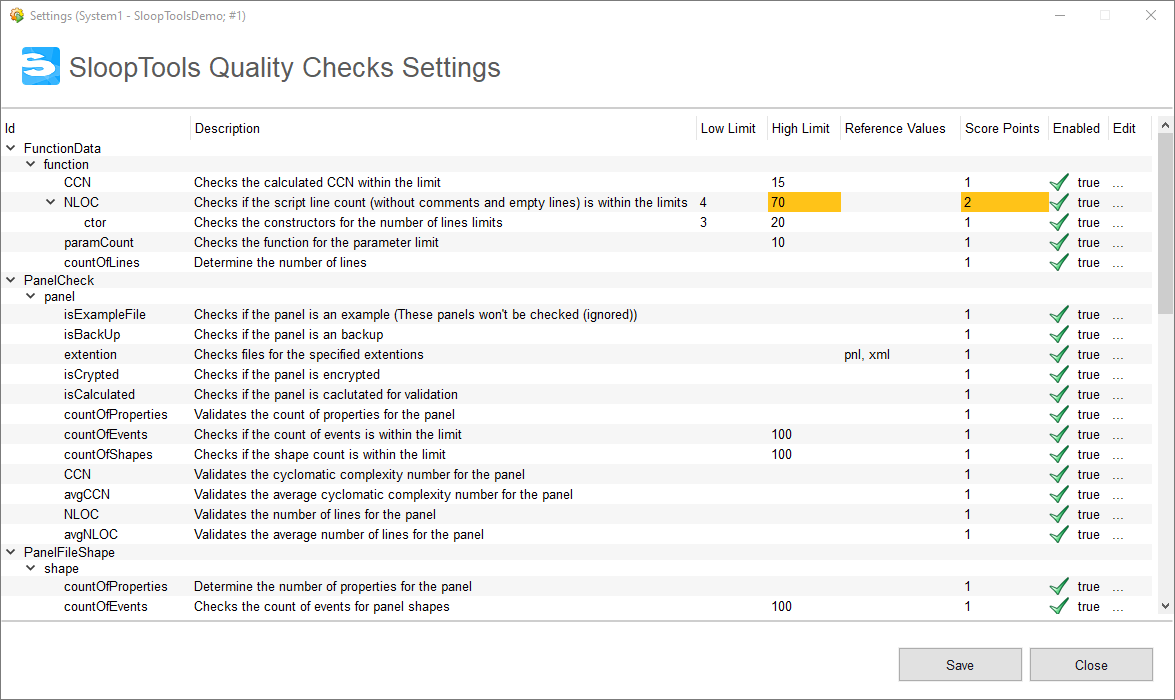1175x700 pixels.
Task: Click the Enabled column header
Action: click(x=1078, y=128)
